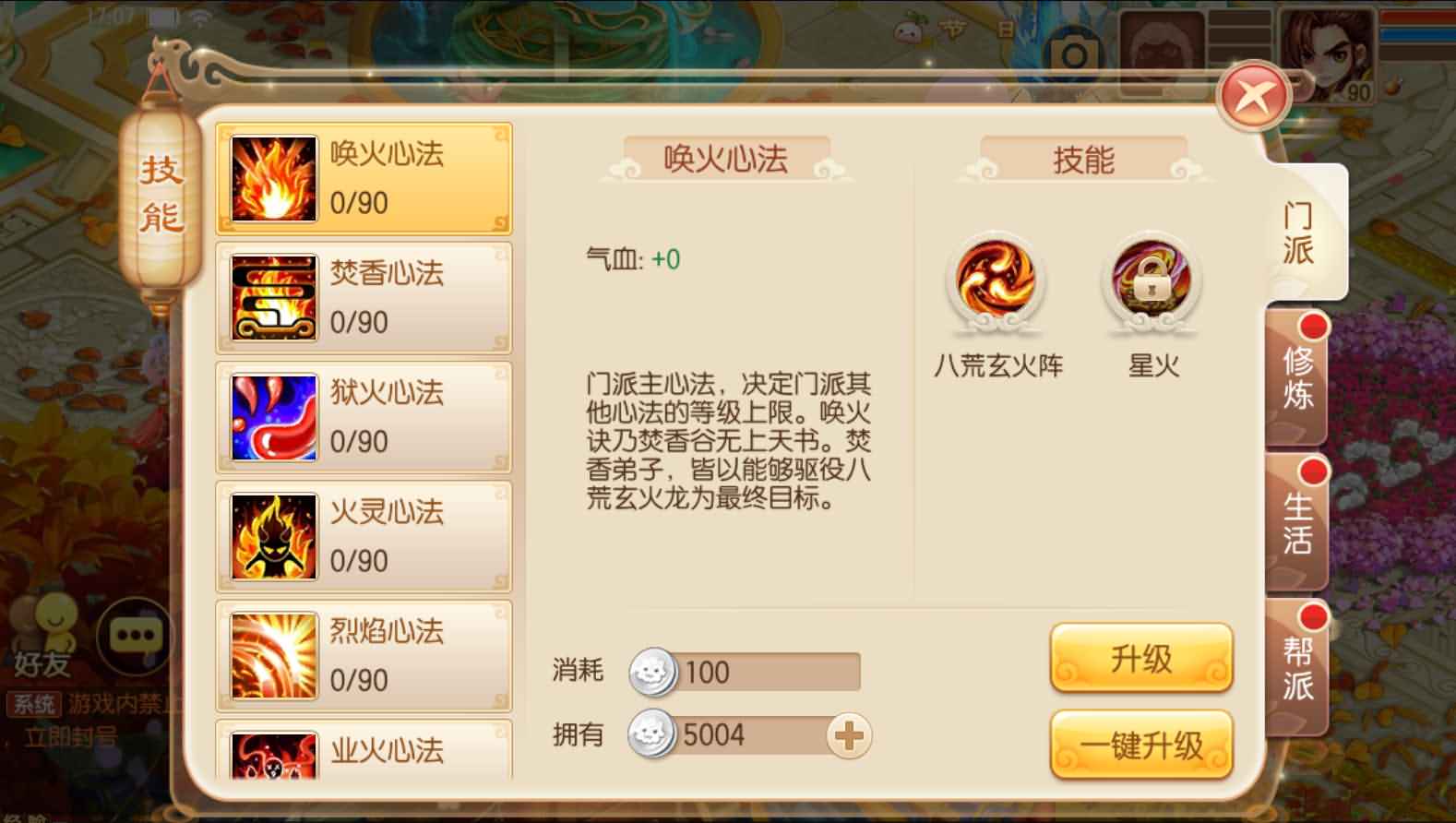This screenshot has height=823, width=1456.
Task: Open the camera icon at top
Action: (1074, 55)
